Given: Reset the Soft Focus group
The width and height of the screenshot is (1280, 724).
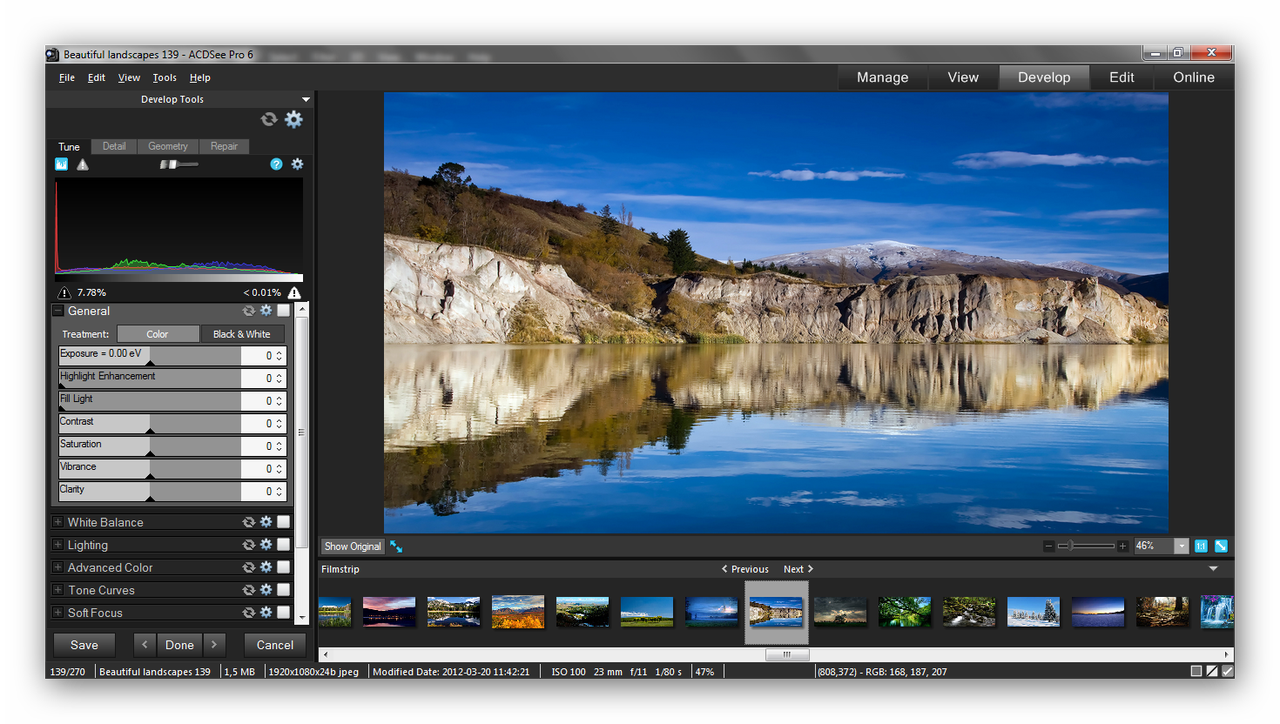Looking at the screenshot, I should tap(248, 612).
